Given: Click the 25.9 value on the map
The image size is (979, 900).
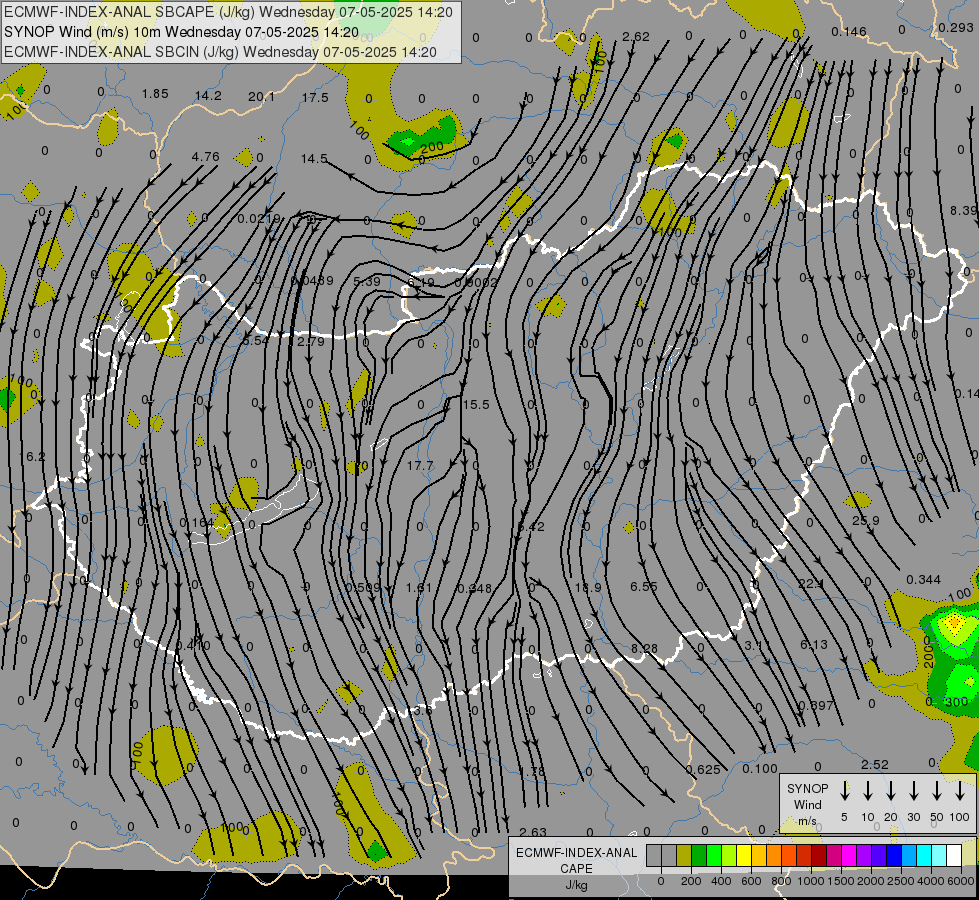Looking at the screenshot, I should pos(866,520).
